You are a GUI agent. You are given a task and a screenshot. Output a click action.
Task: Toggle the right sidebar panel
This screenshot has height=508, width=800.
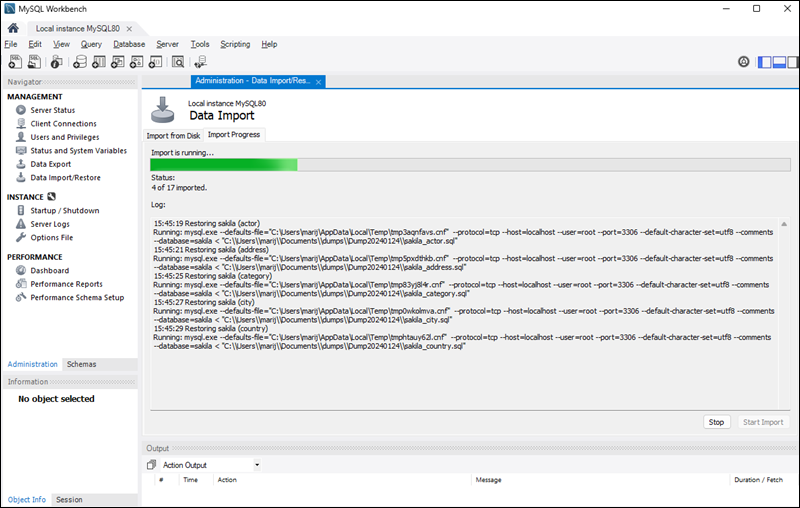click(793, 62)
